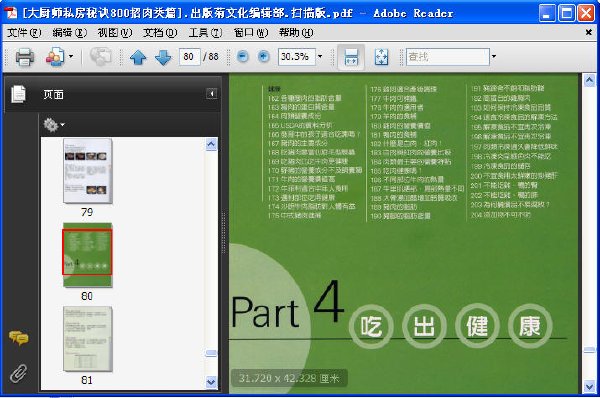Zoom out with the minus button
The height and width of the screenshot is (398, 600).
click(x=243, y=57)
